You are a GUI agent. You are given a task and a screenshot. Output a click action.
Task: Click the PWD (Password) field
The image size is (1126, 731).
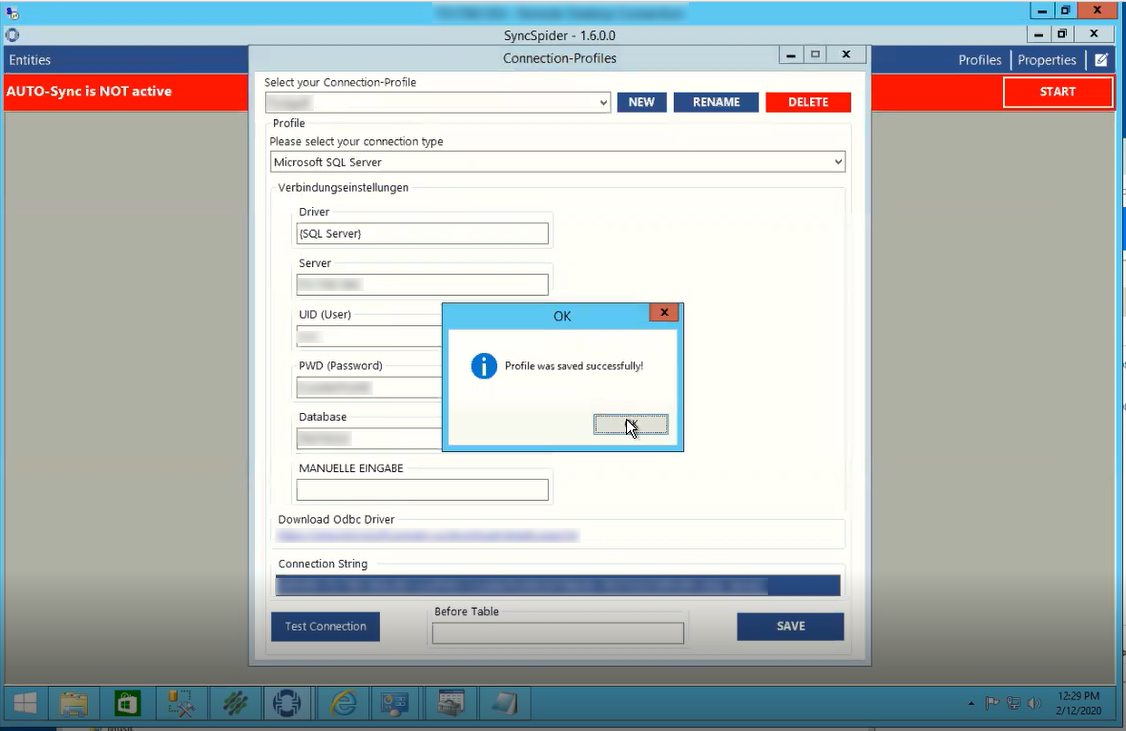[369, 387]
